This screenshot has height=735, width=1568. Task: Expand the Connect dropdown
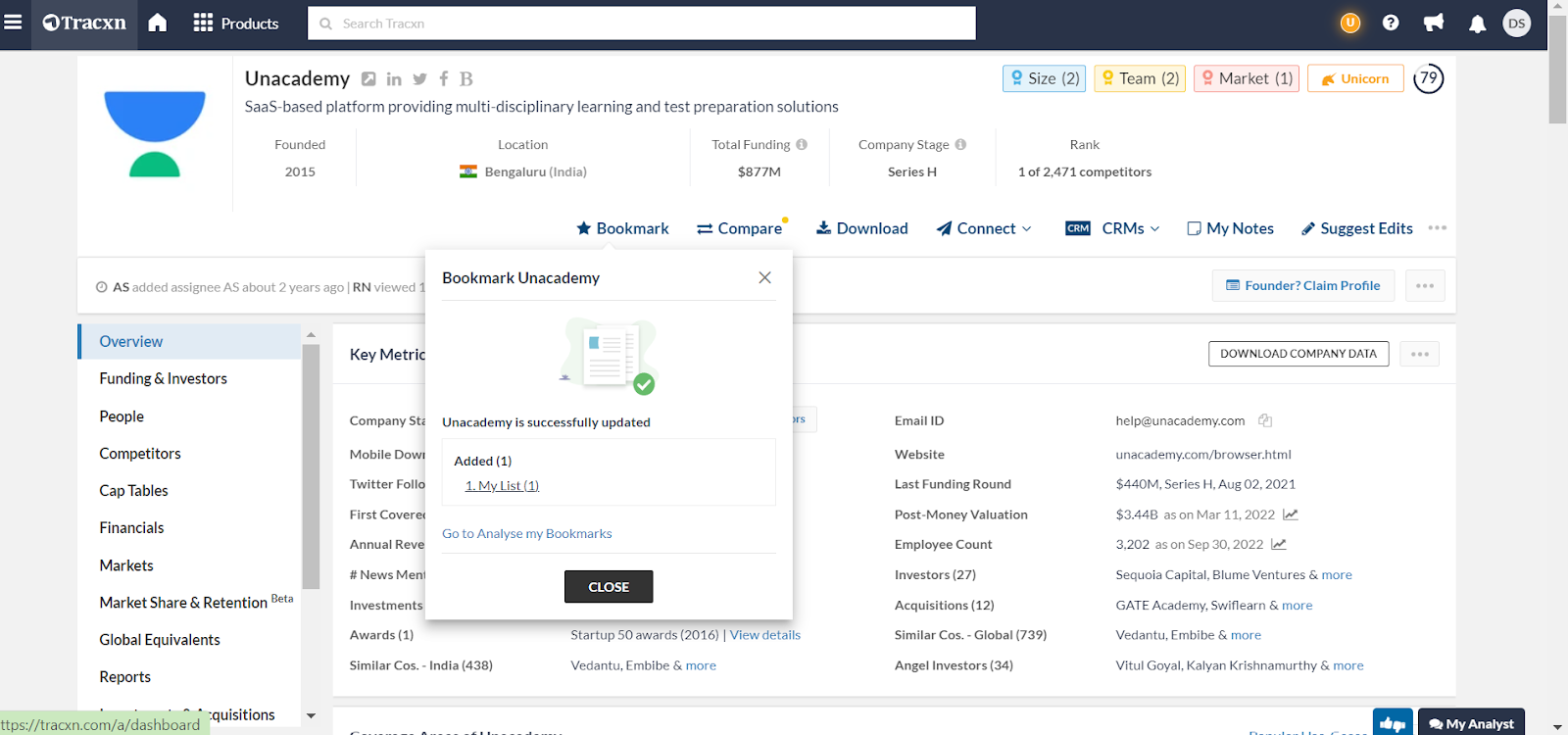(x=984, y=228)
